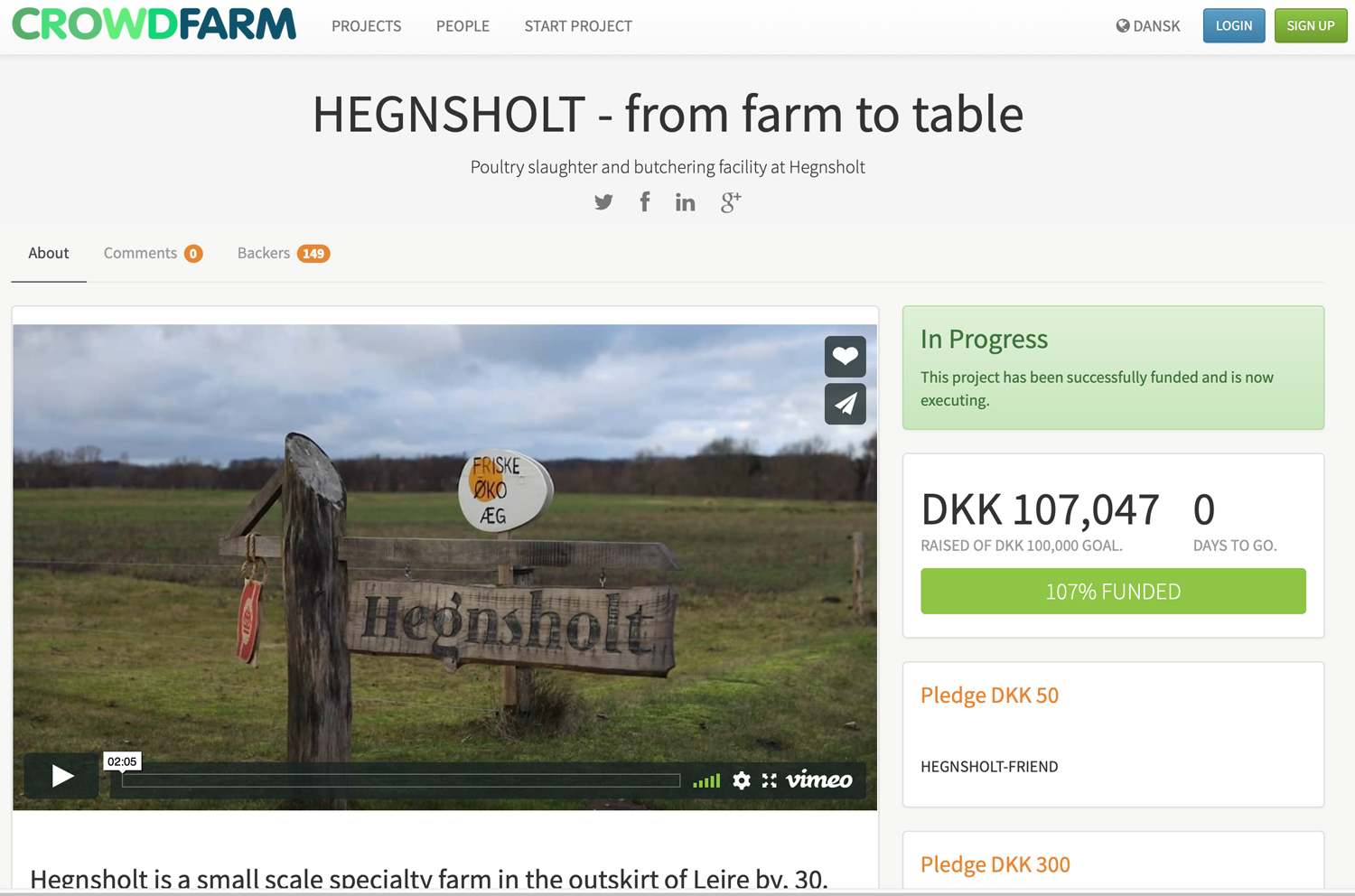
Task: Like the video with heart icon
Action: click(846, 357)
